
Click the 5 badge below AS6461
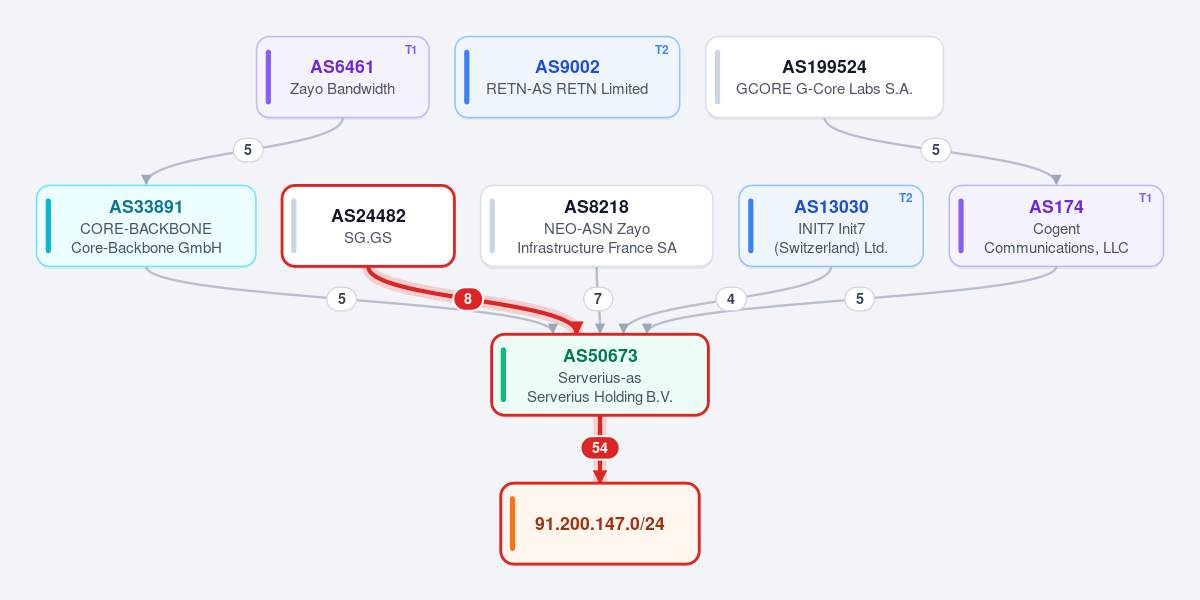(248, 150)
